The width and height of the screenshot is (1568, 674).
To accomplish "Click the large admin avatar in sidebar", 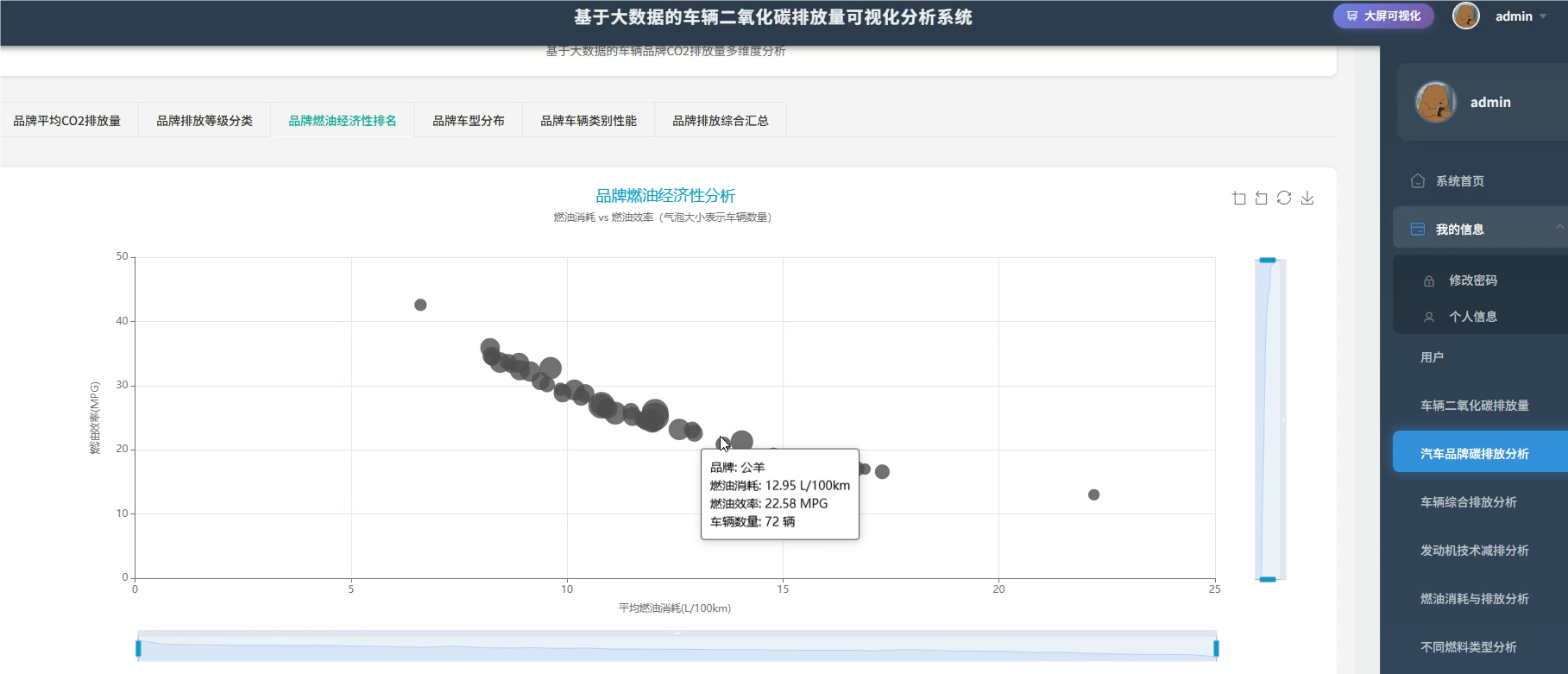I will point(1436,102).
